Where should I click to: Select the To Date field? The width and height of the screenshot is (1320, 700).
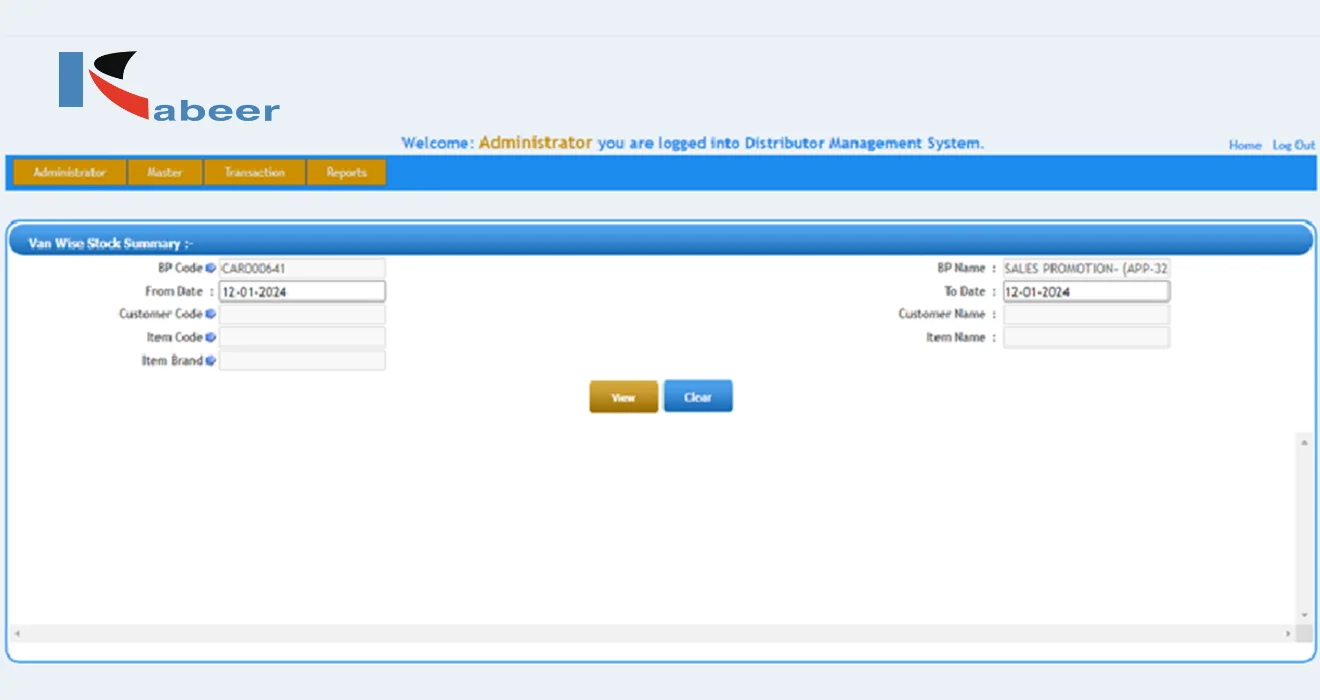point(1085,291)
